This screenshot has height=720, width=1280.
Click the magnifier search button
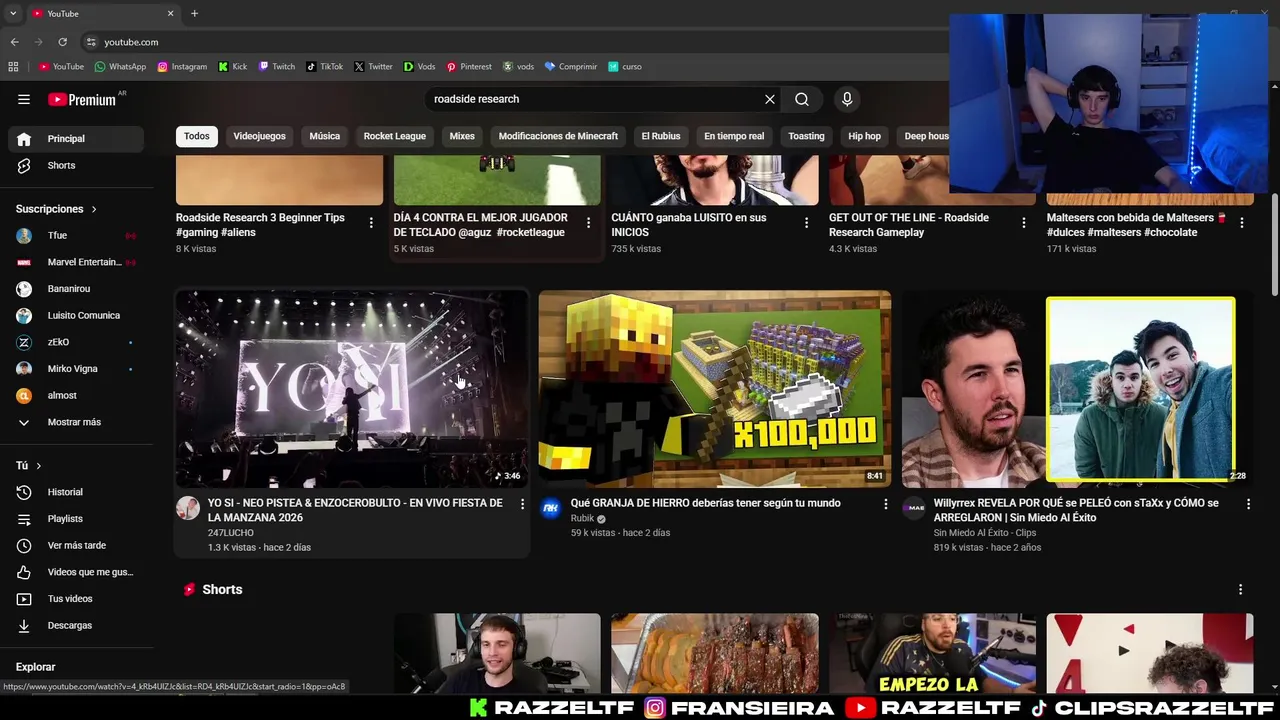click(802, 99)
